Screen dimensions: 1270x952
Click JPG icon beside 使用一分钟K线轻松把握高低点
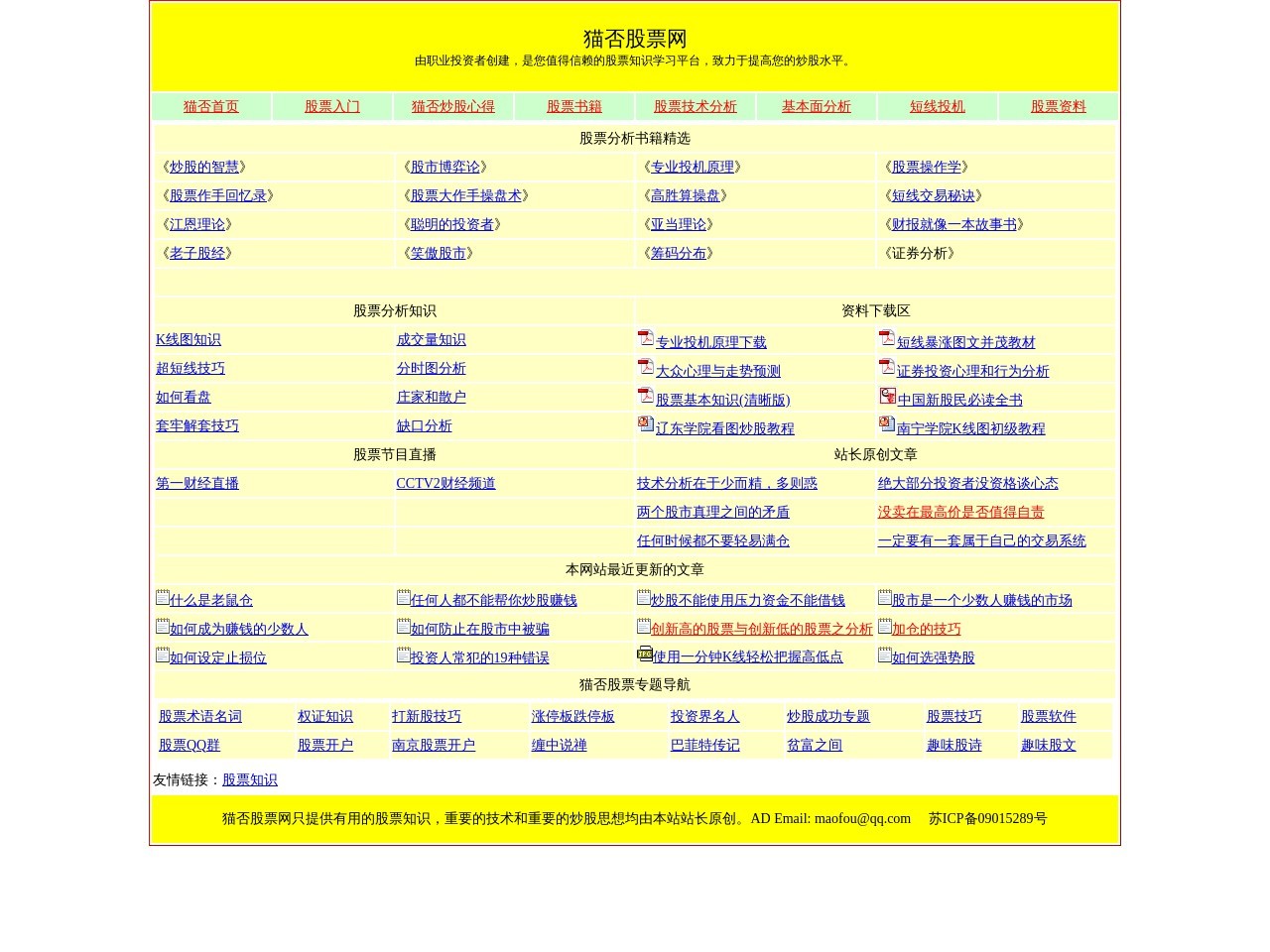644,654
